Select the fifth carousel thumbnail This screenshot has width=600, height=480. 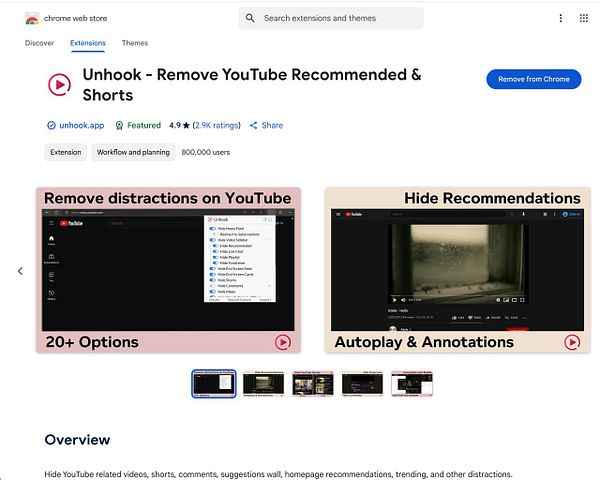412,384
